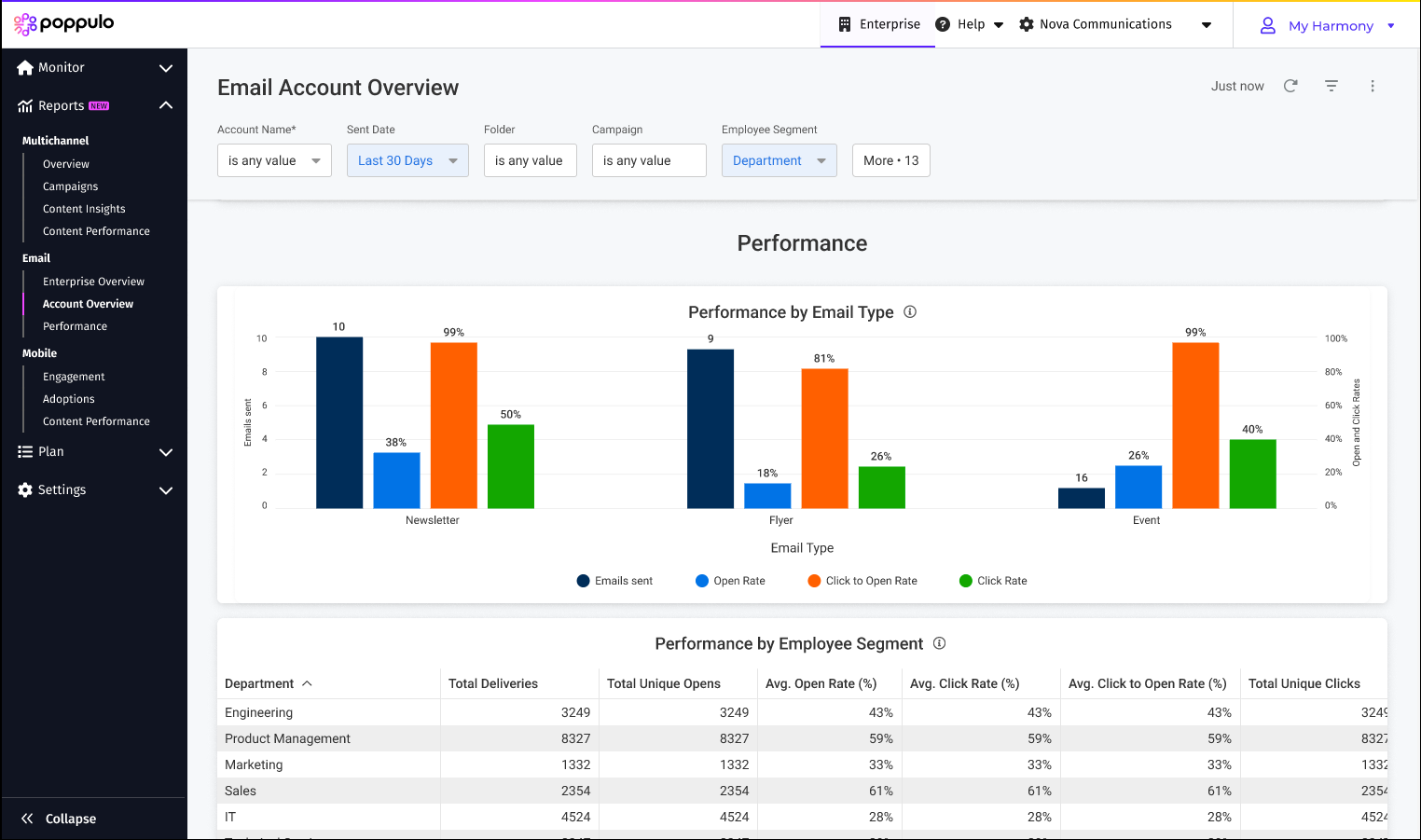Open the three-dot dashboard options menu

pyautogui.click(x=1373, y=86)
